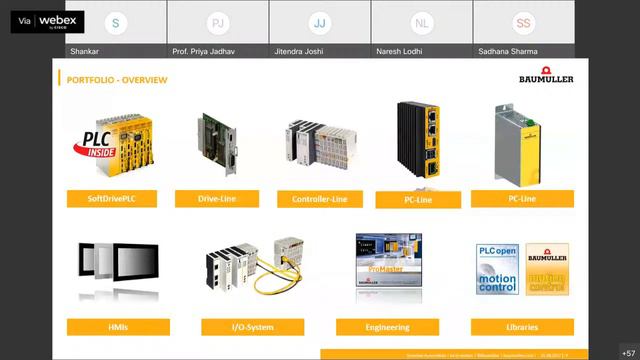Click the I/O-System orange label
The width and height of the screenshot is (640, 360).
(253, 327)
